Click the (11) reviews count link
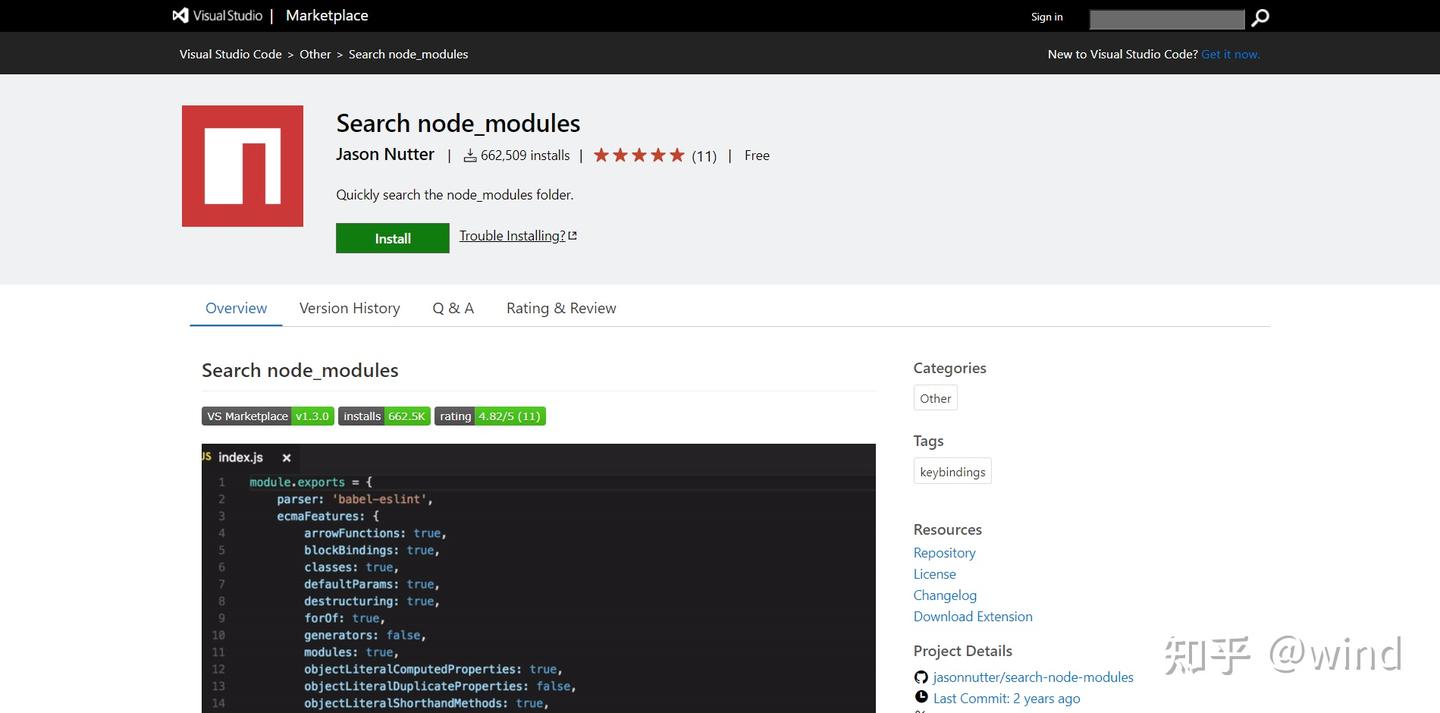1440x713 pixels. tap(704, 155)
